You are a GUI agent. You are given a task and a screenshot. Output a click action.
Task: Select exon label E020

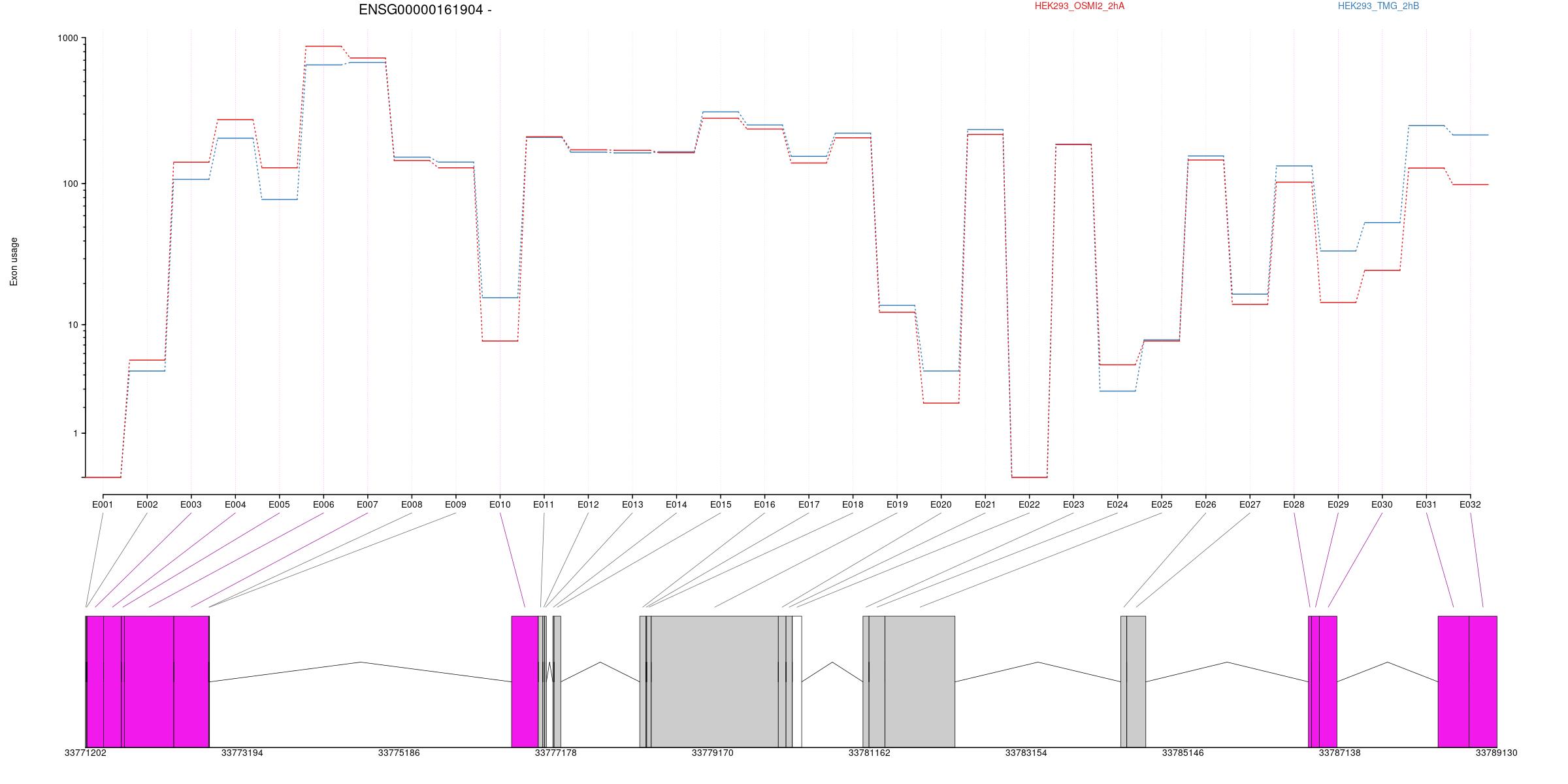point(941,504)
